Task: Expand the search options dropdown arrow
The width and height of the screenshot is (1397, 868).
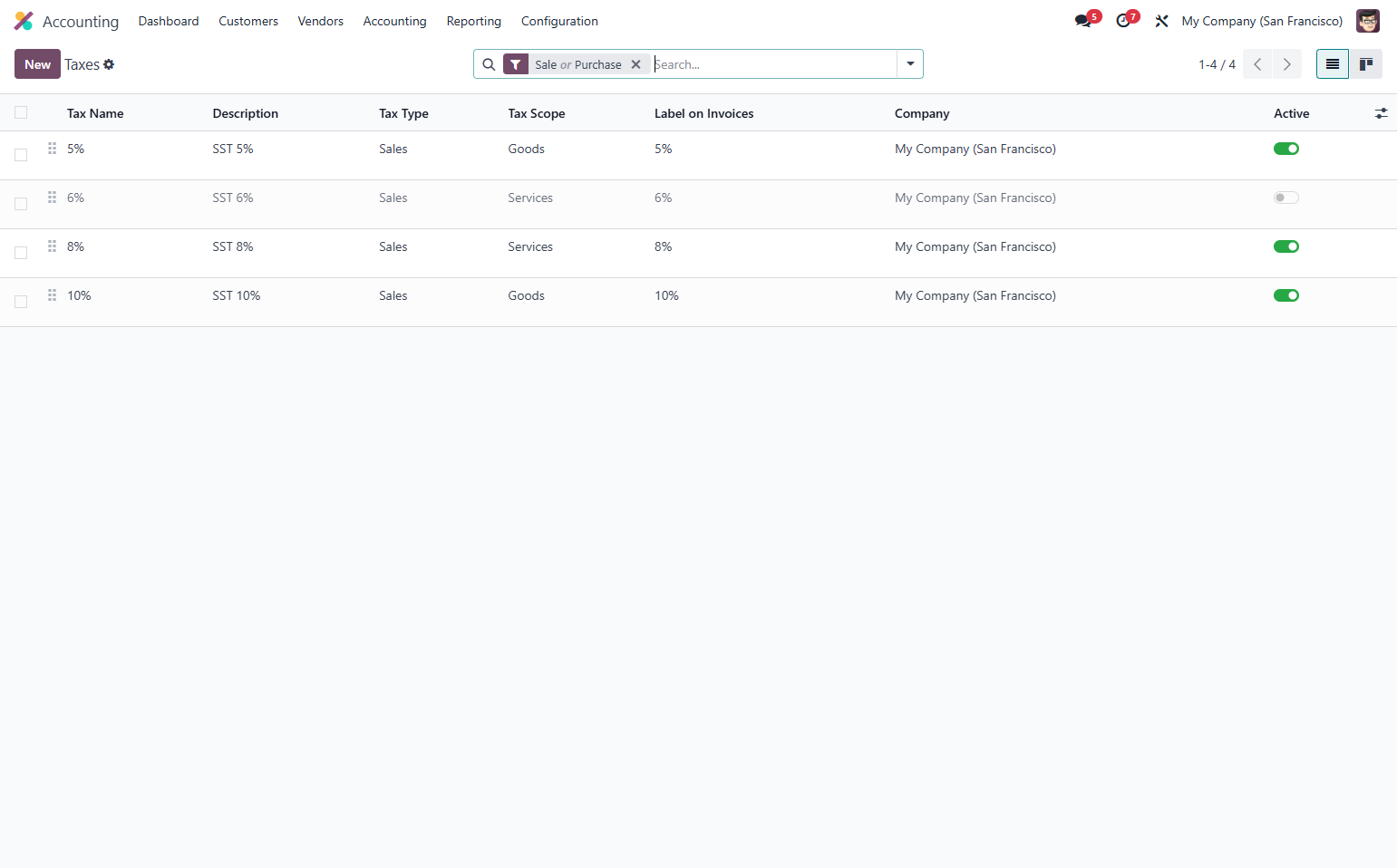Action: click(910, 64)
